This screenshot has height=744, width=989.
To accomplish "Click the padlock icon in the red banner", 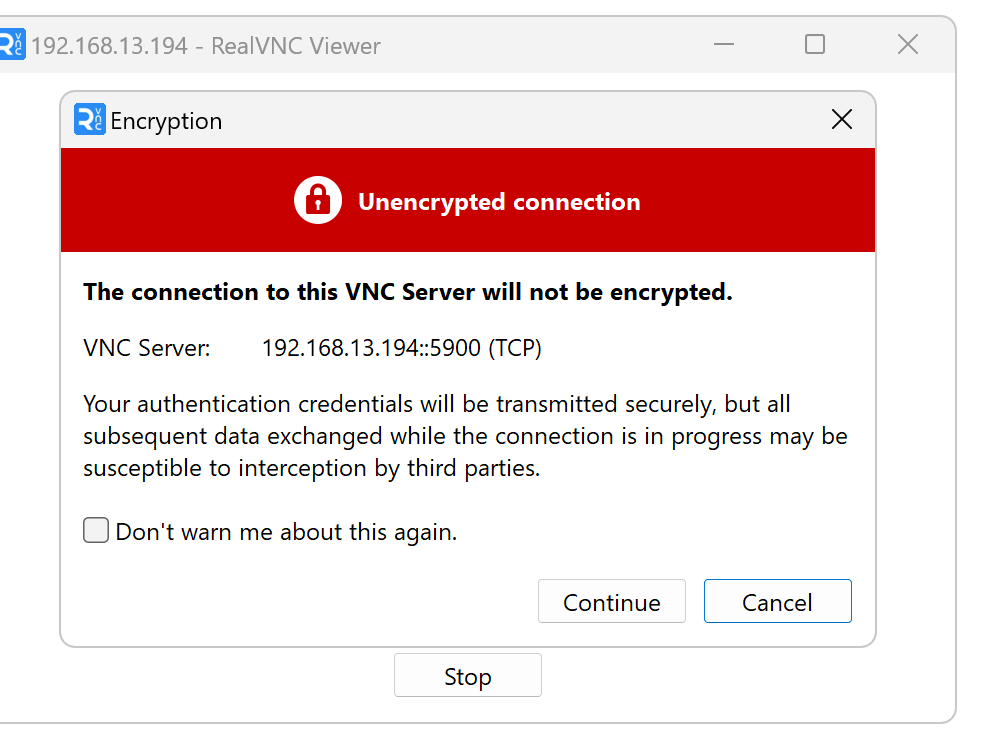I will [318, 201].
